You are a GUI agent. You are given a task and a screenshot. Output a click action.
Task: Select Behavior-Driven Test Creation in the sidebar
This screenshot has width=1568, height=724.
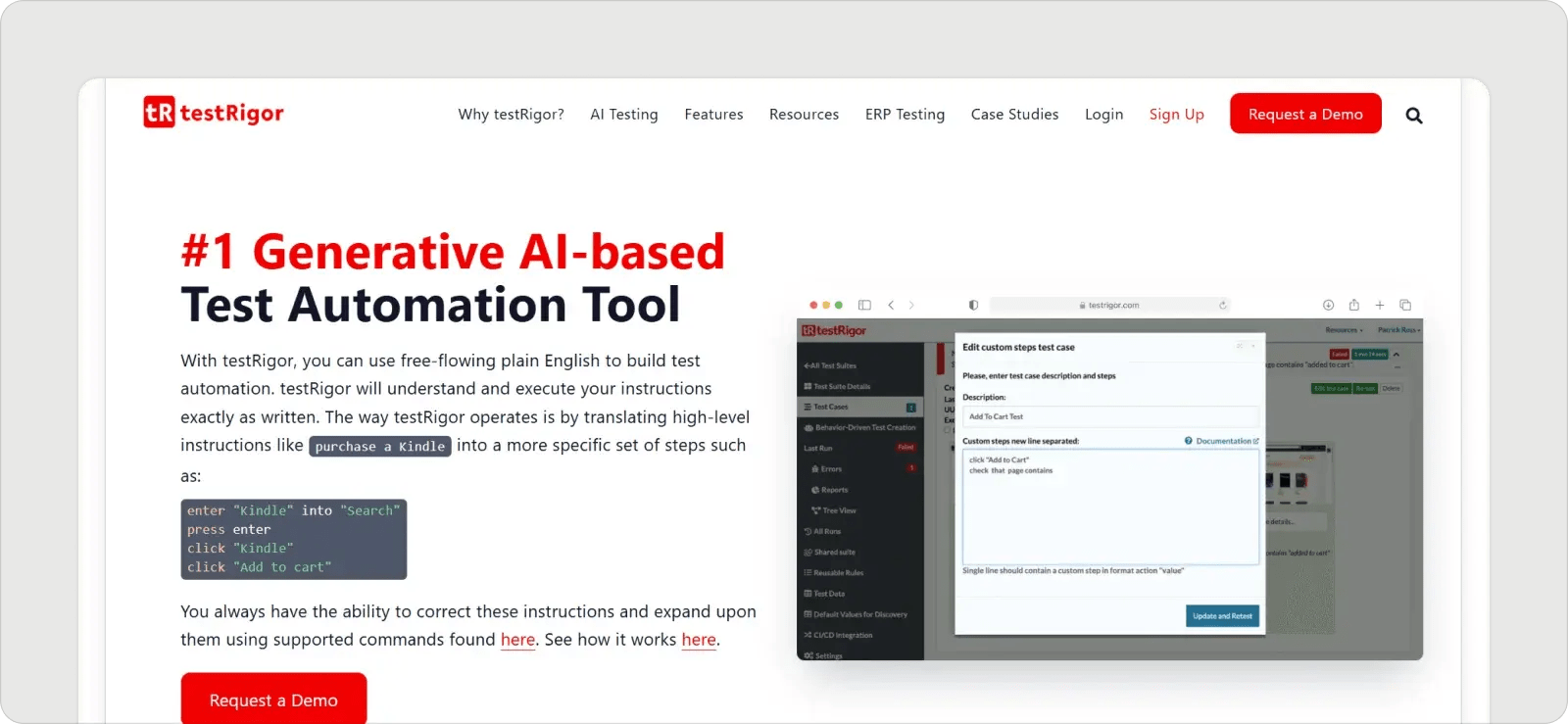860,427
